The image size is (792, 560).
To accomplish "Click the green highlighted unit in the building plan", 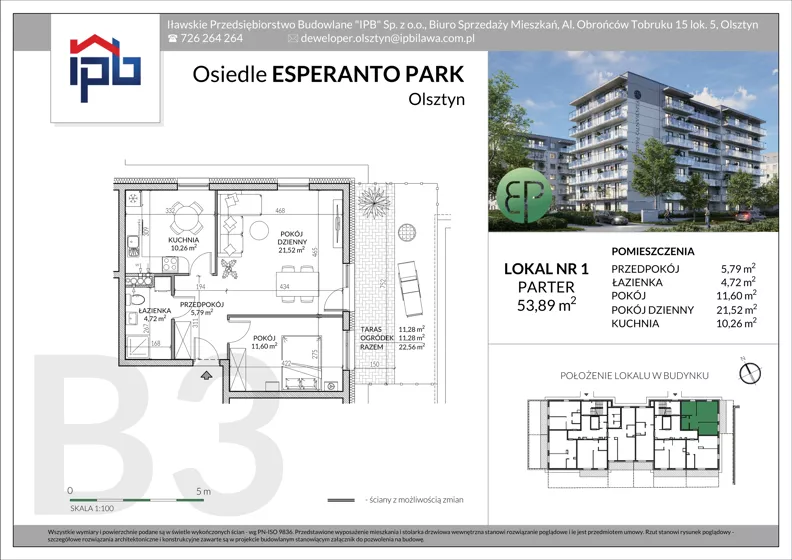I will click(700, 418).
